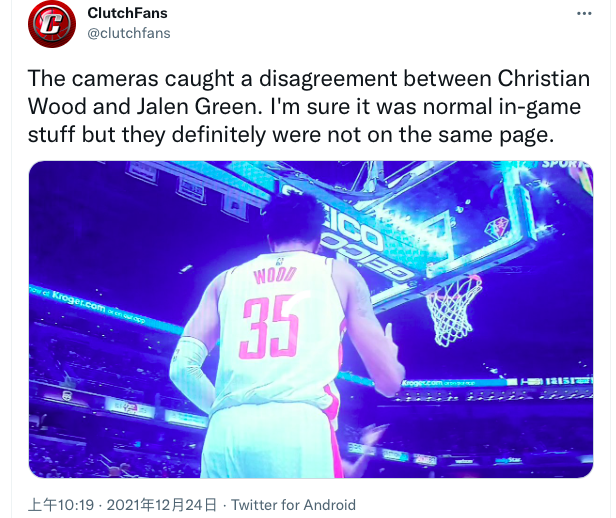Click the WOOD name on the jersey
The height and width of the screenshot is (518, 616).
pos(274,275)
